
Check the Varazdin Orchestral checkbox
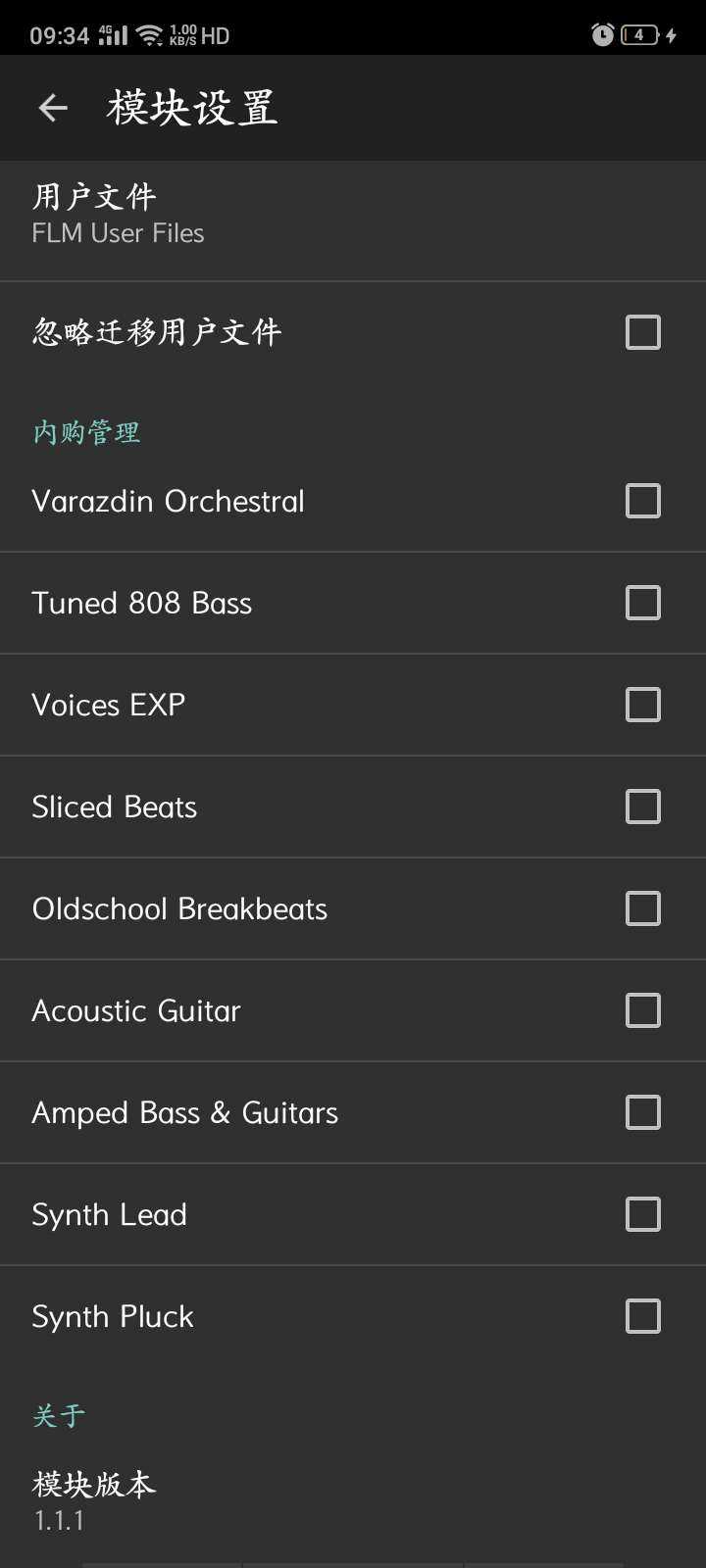pyautogui.click(x=643, y=501)
